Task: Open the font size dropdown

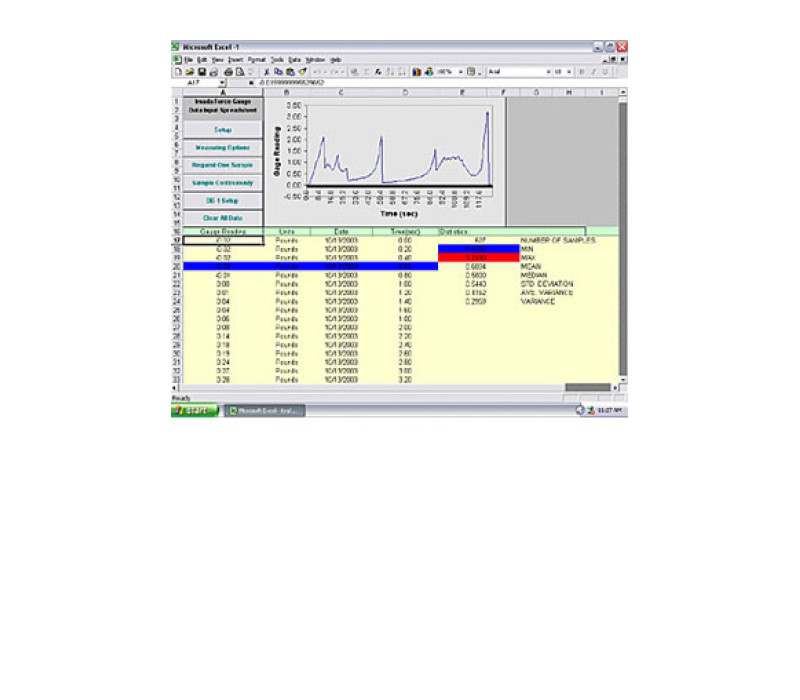Action: click(x=569, y=72)
